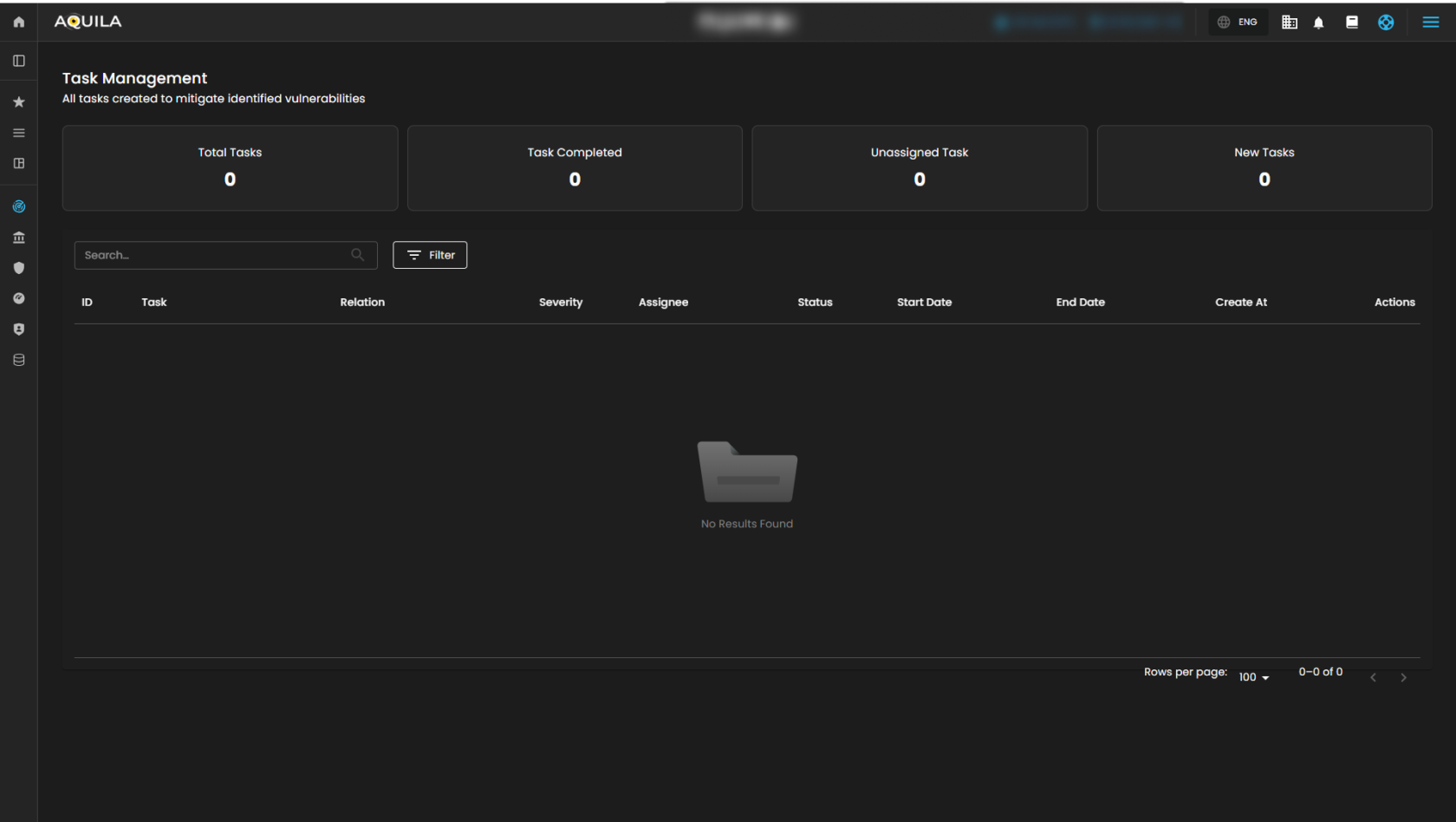Click the database icon in the sidebar
Viewport: 1456px width, 822px height.
click(x=19, y=360)
